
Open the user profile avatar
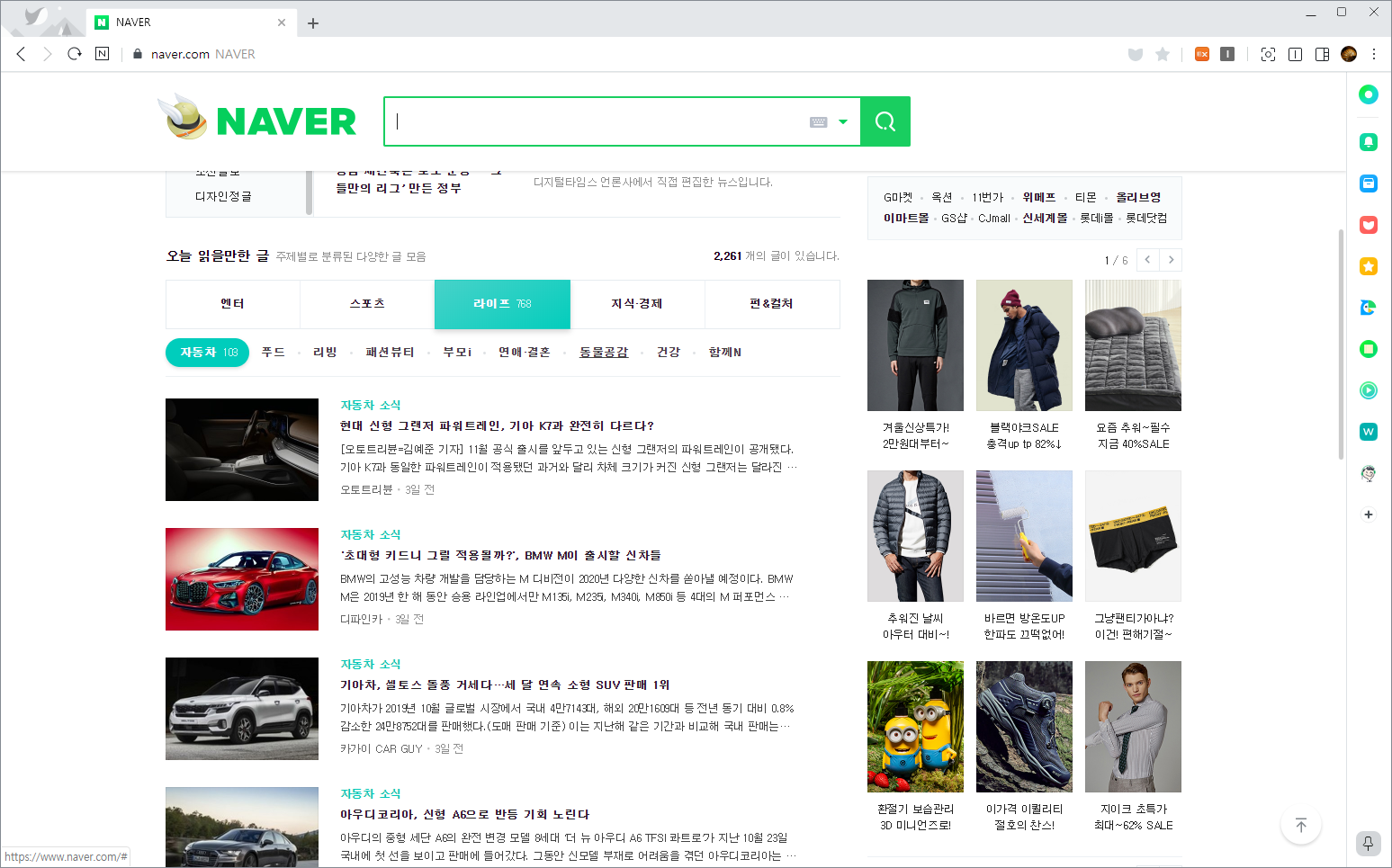pos(1349,54)
